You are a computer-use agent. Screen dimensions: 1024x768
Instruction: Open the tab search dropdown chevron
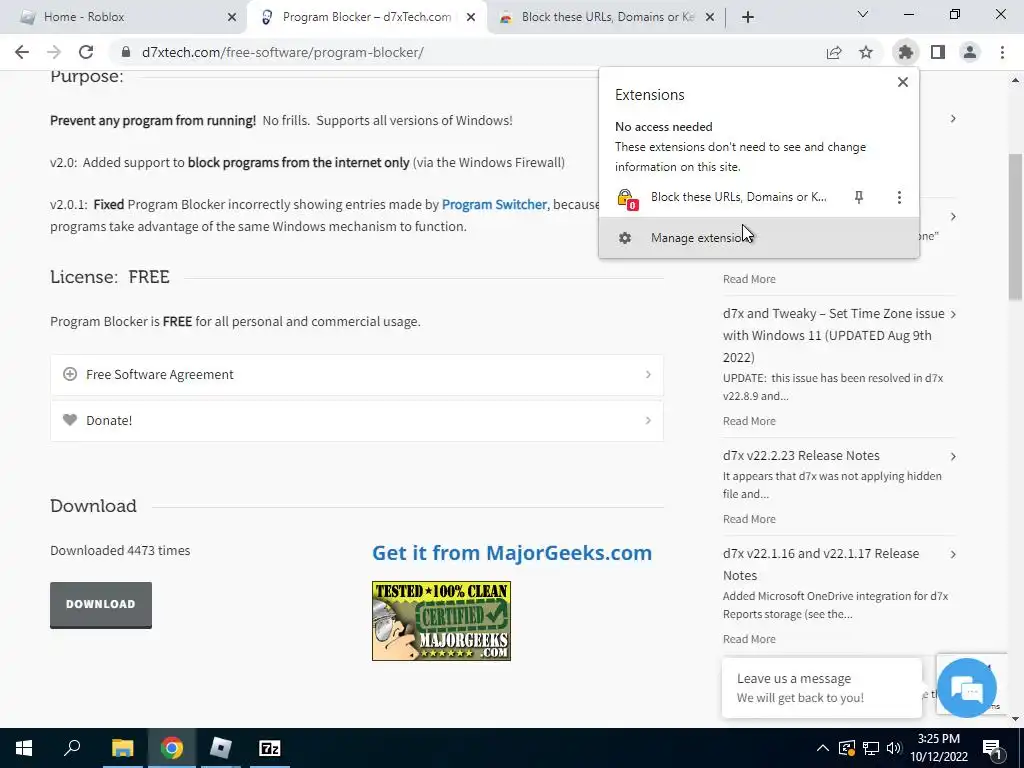click(863, 14)
